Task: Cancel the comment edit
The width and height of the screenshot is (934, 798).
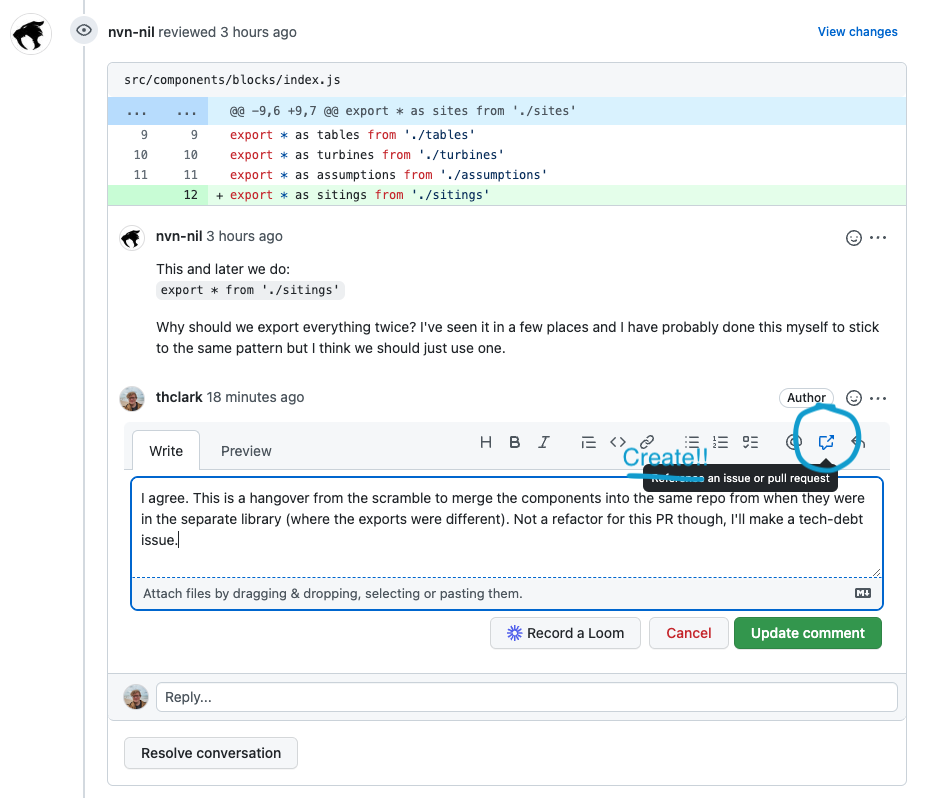Action: (689, 633)
